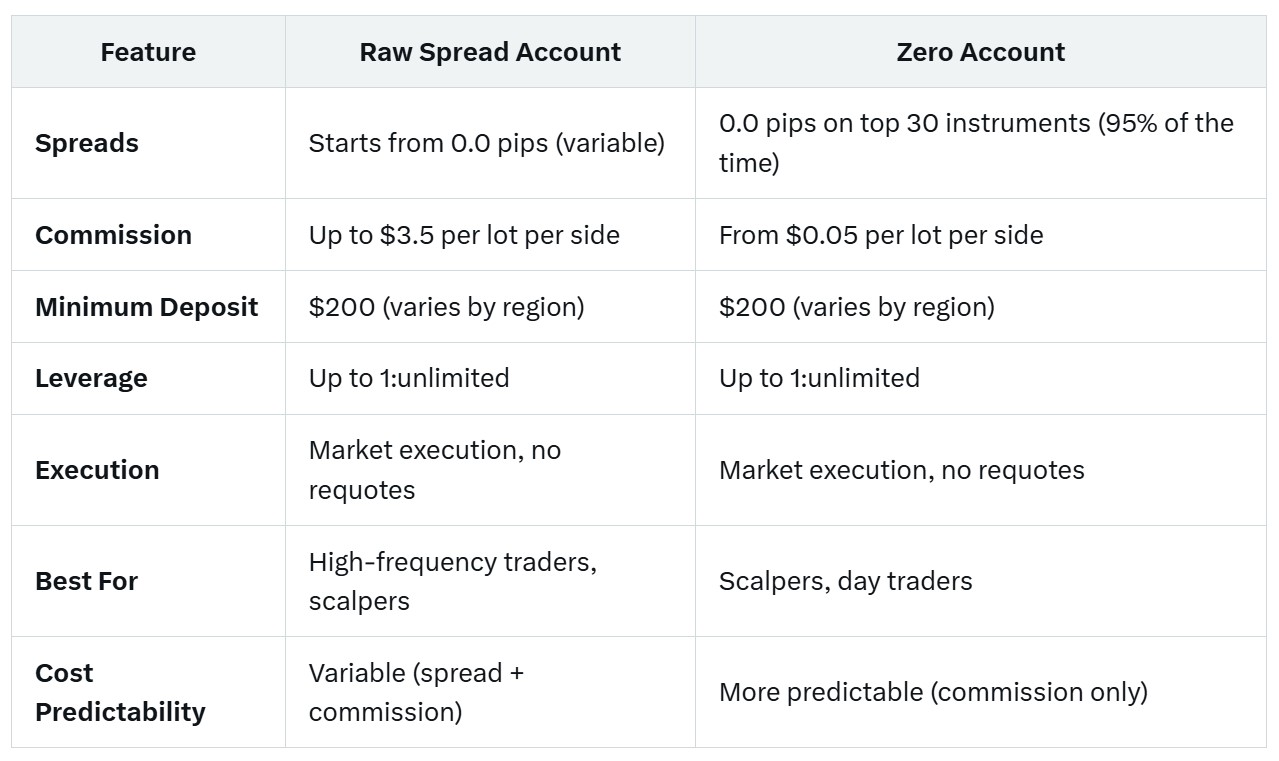Select the Spreads row label
This screenshot has width=1279, height=761.
click(87, 143)
